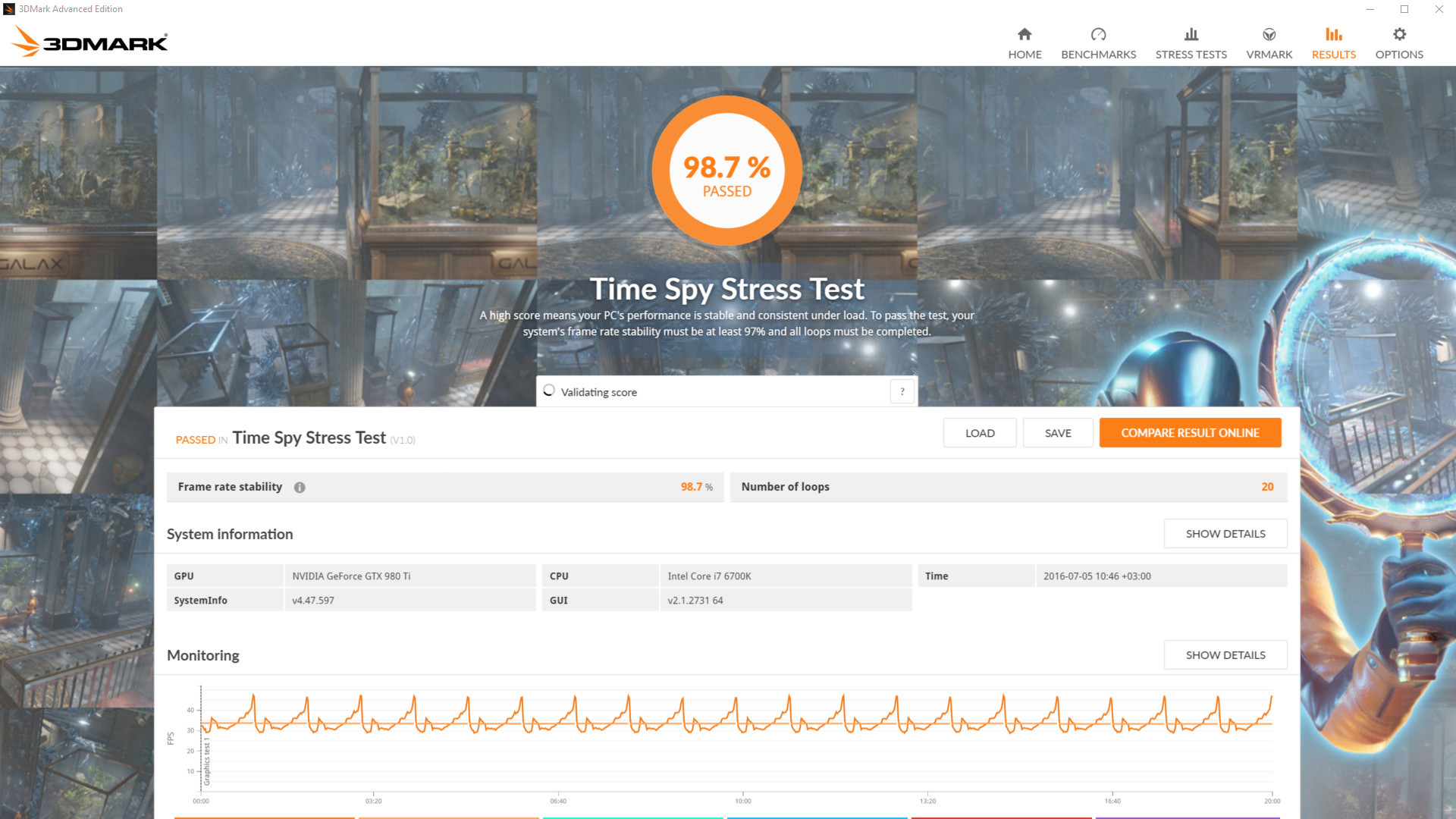1456x819 pixels.
Task: Click the Validating score status text
Action: [598, 392]
